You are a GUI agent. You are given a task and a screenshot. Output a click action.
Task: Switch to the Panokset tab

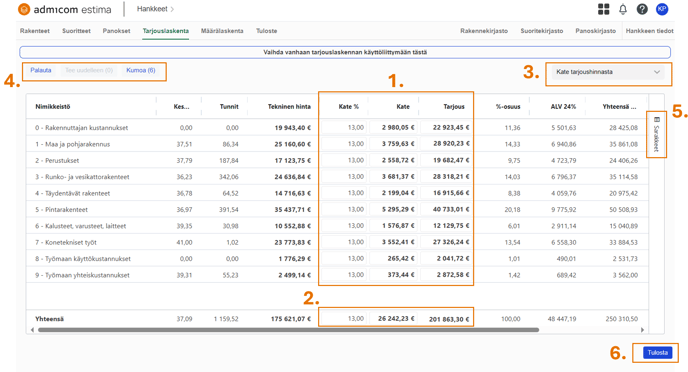click(x=116, y=31)
